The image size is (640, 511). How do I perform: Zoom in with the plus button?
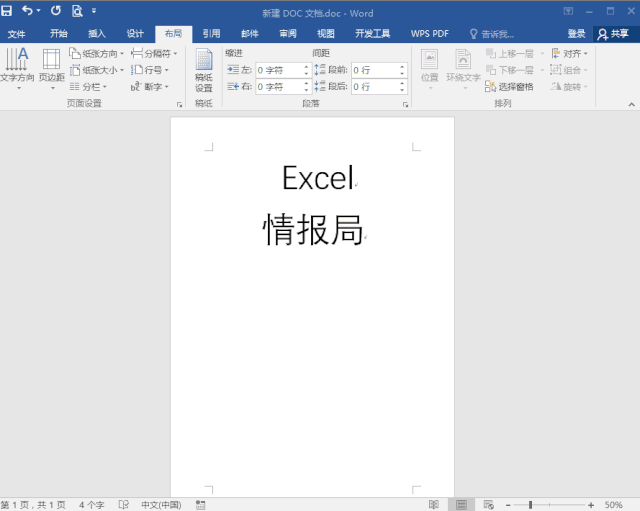pyautogui.click(x=591, y=505)
